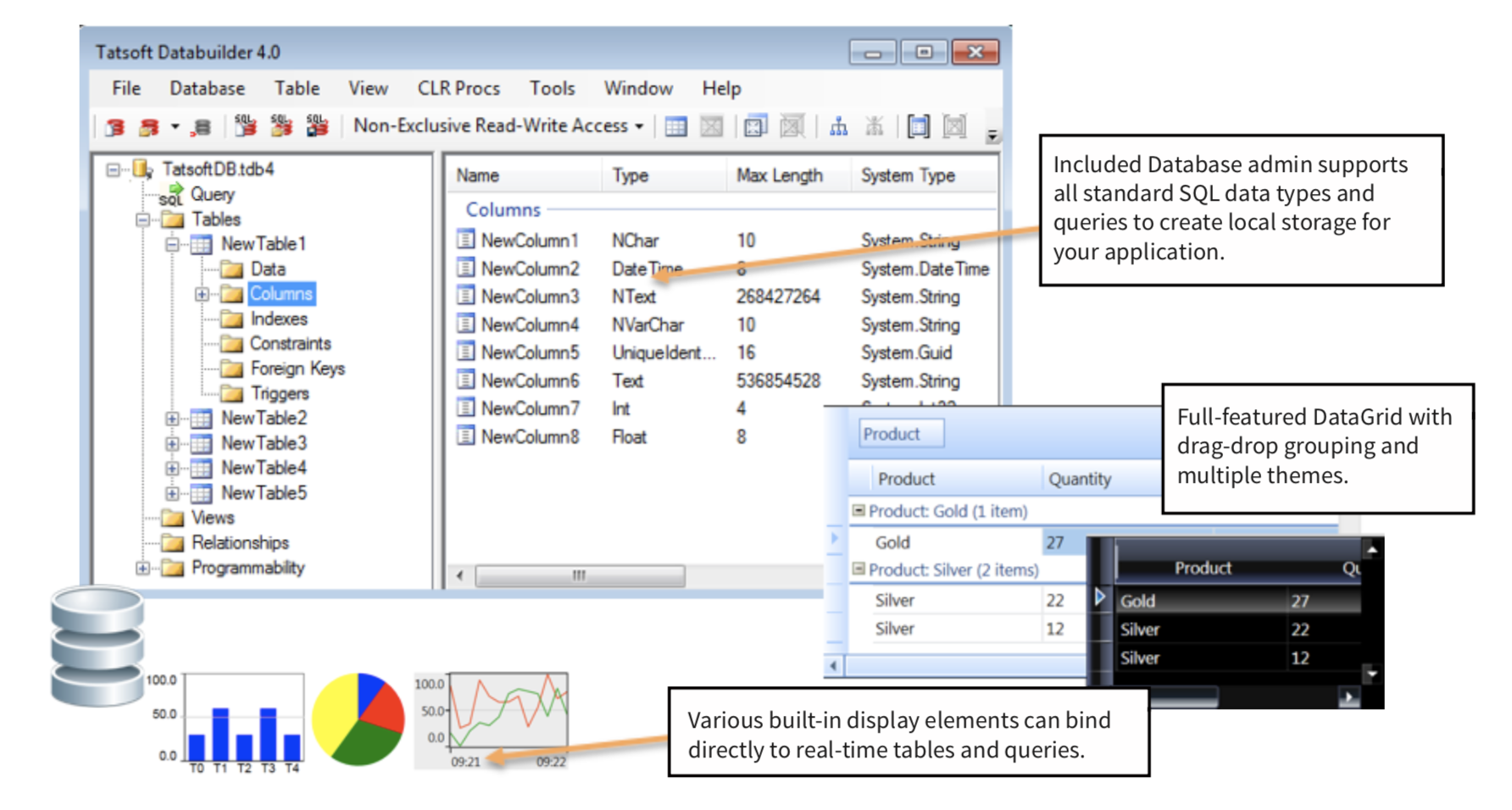Open the File menu
Viewport: 1512px width, 810px height.
pos(126,88)
